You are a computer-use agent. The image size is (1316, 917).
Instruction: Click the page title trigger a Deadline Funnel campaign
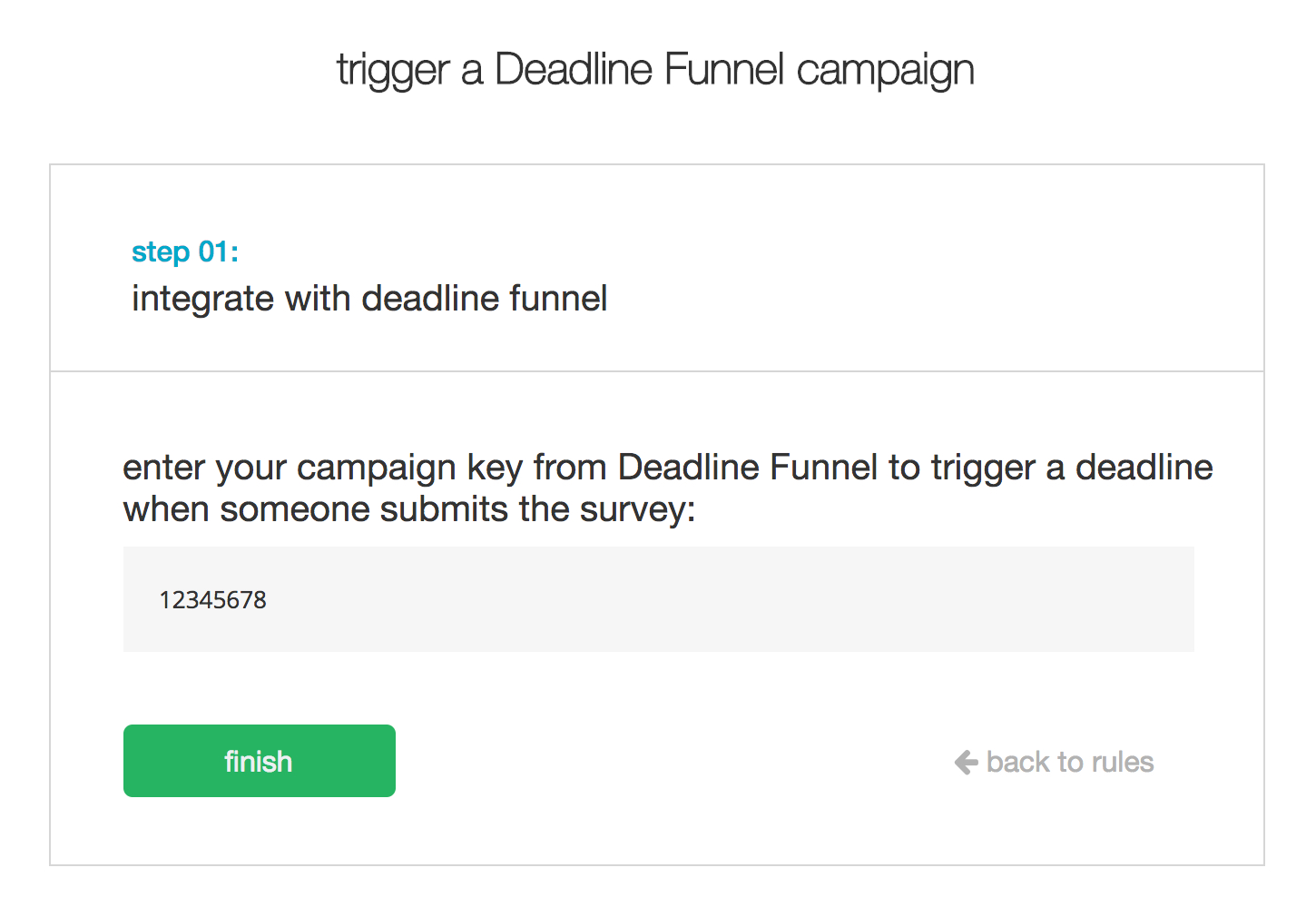pyautogui.click(x=655, y=70)
